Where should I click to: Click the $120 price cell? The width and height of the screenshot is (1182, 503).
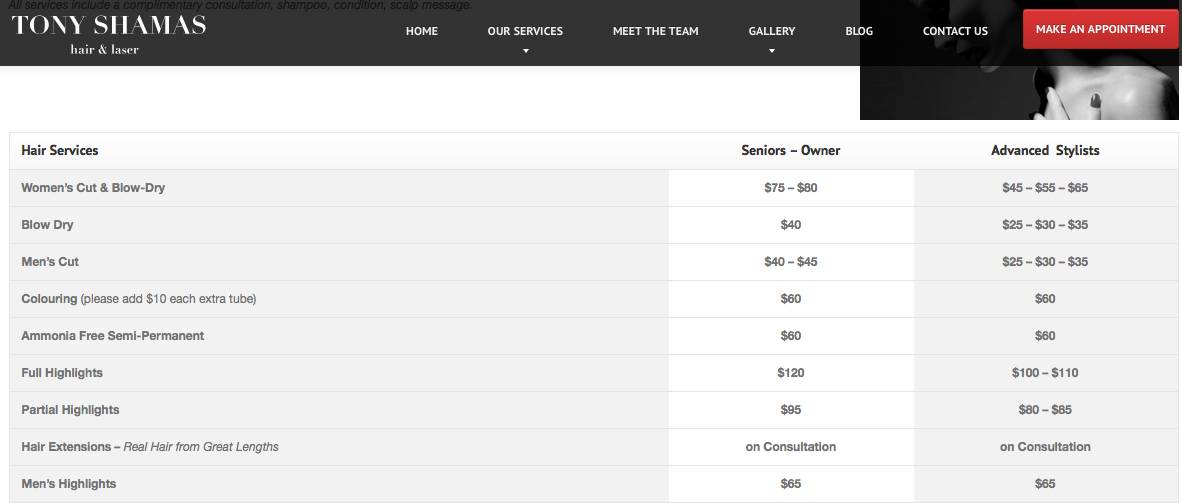(791, 373)
